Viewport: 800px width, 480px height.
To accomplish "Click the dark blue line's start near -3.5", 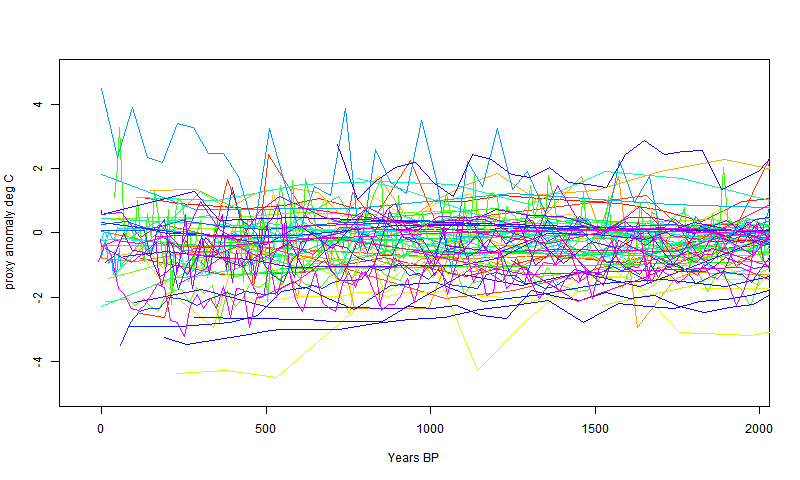I will (x=121, y=346).
